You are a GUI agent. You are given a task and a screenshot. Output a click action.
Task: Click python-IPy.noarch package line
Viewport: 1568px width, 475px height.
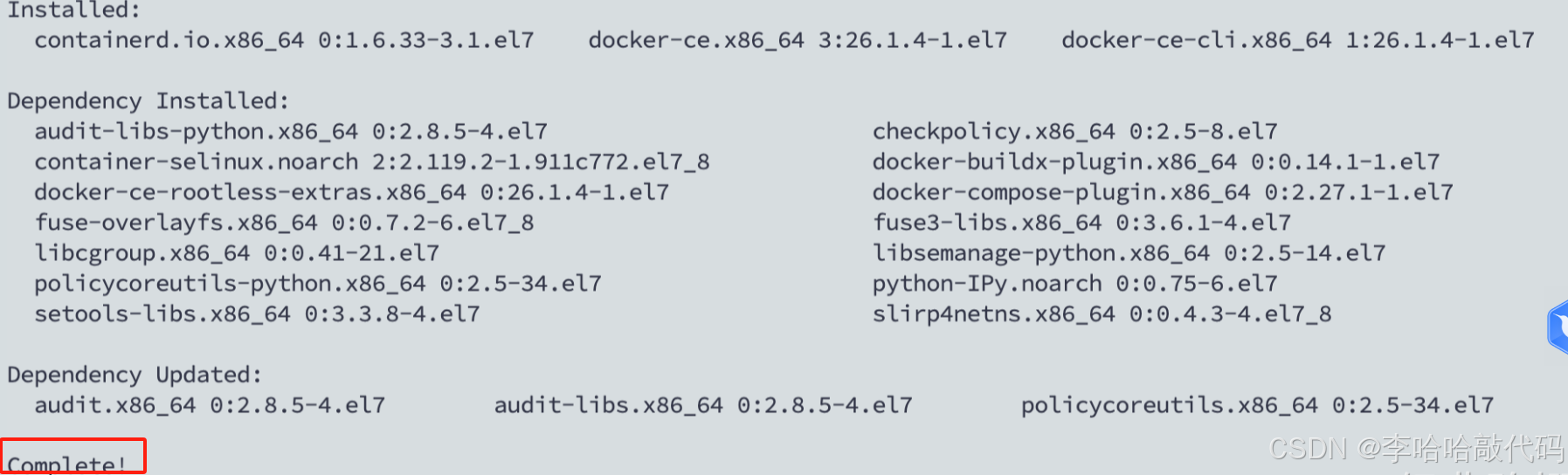tap(1075, 284)
